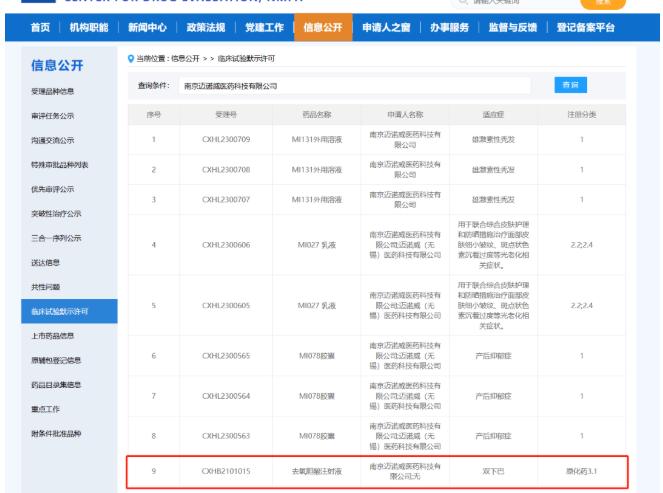The image size is (663, 493).
Task: Click MI027 乳液 in row CXHL2300606
Action: 317,245
